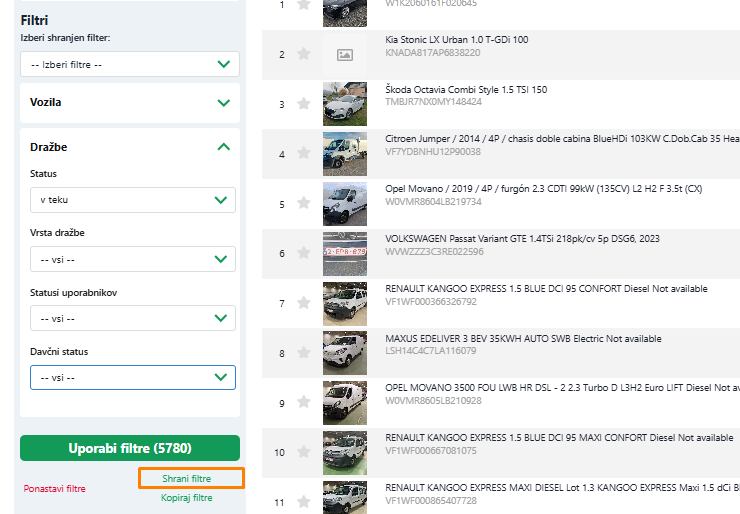Open the Status dropdown showing 'v teku'

pyautogui.click(x=133, y=200)
